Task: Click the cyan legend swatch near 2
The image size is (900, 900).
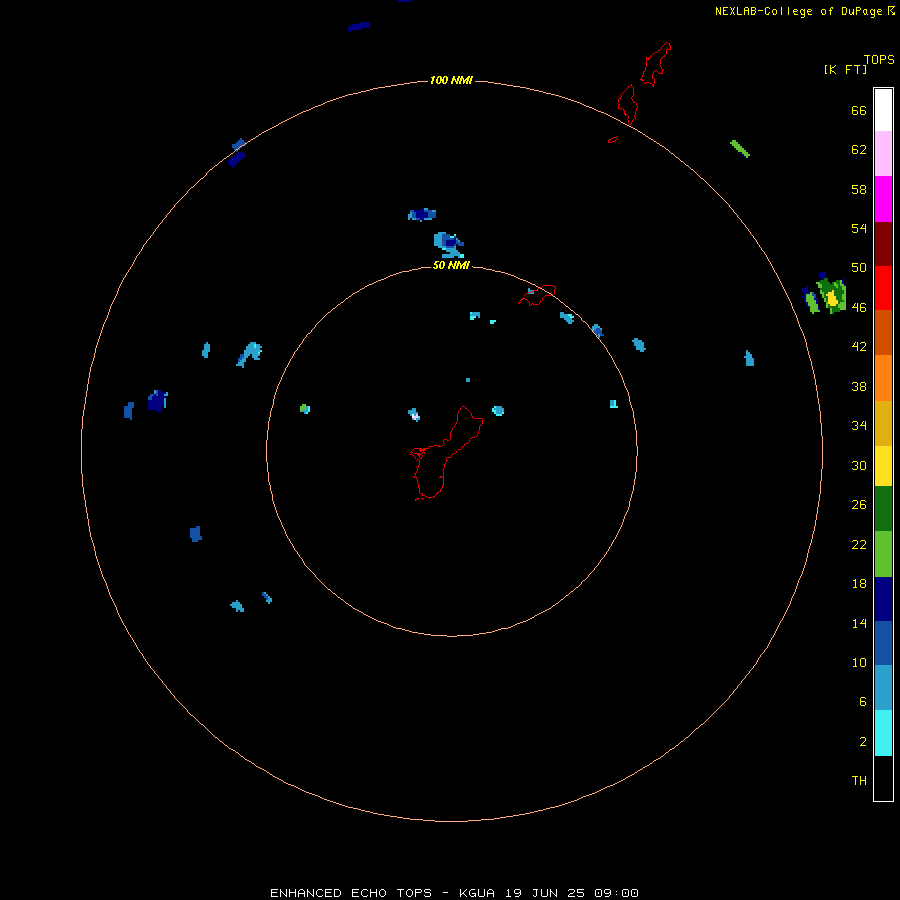Action: pos(883,733)
